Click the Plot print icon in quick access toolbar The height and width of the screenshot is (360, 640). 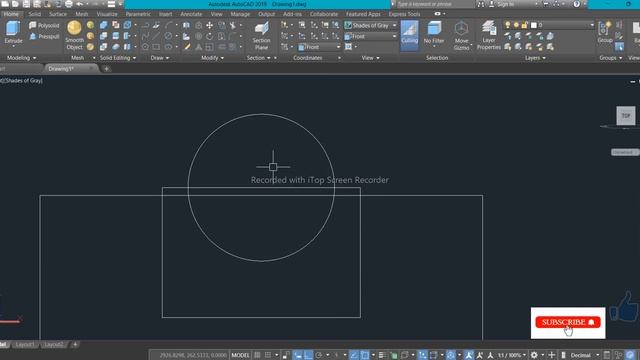pos(69,4)
